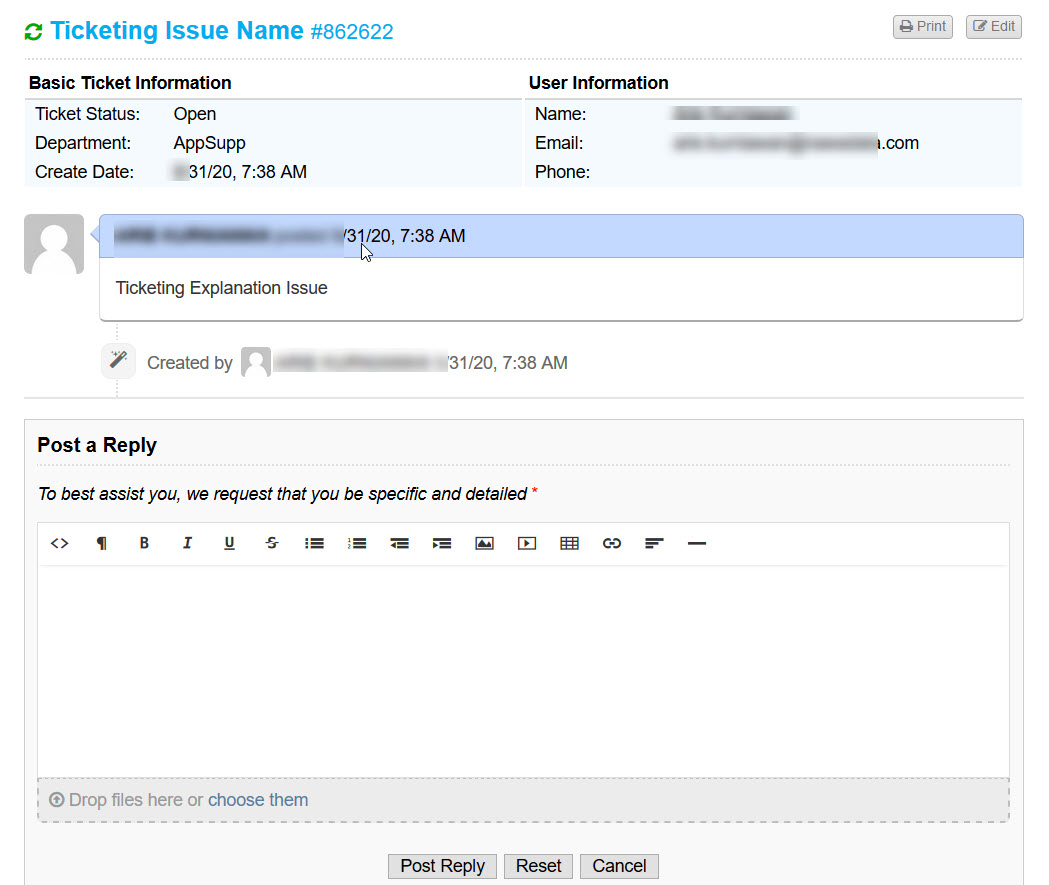Image resolution: width=1049 pixels, height=885 pixels.
Task: Decrease indent with the outdent icon
Action: pos(399,543)
